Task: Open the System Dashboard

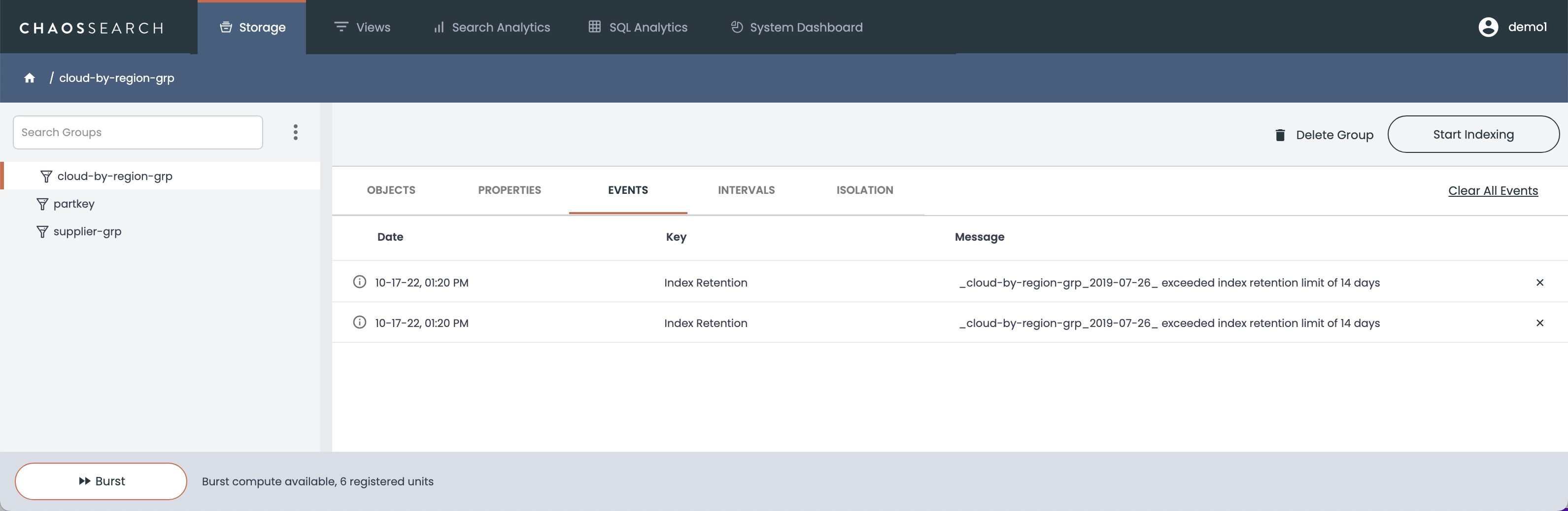Action: (796, 28)
